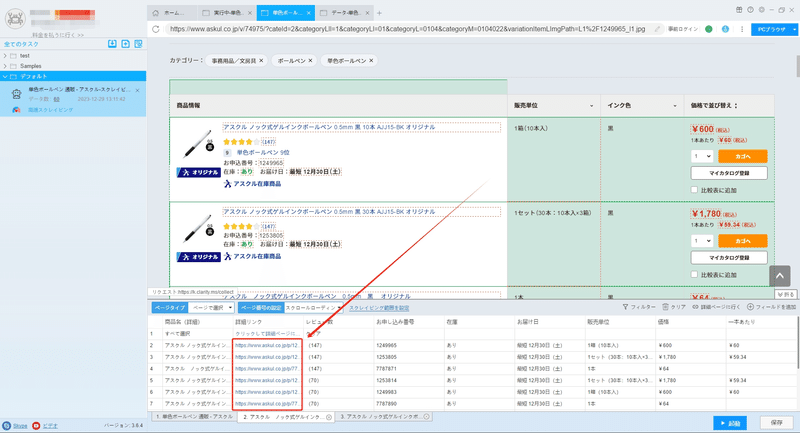Click the 保存 save button
This screenshot has height=433, width=800.
(x=777, y=423)
